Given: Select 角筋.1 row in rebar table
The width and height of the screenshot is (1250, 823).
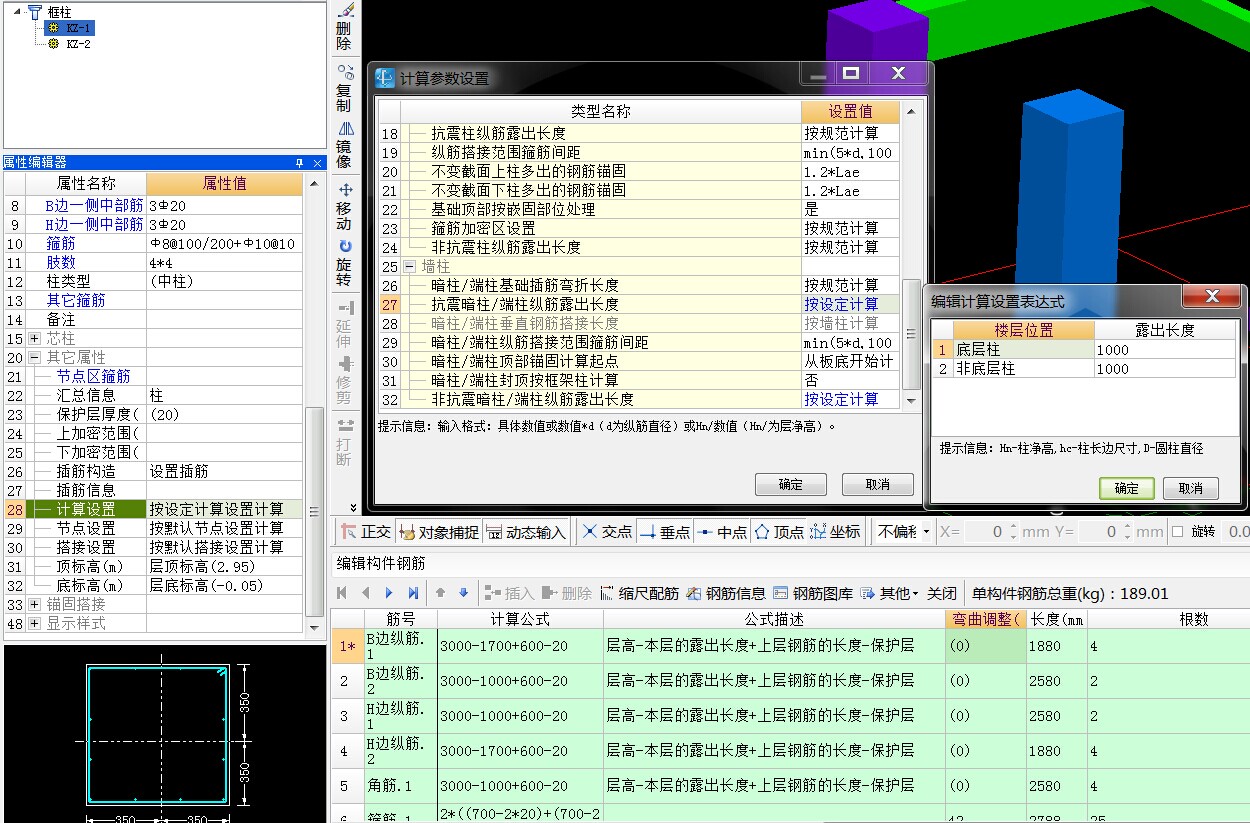Looking at the screenshot, I should pyautogui.click(x=790, y=785).
